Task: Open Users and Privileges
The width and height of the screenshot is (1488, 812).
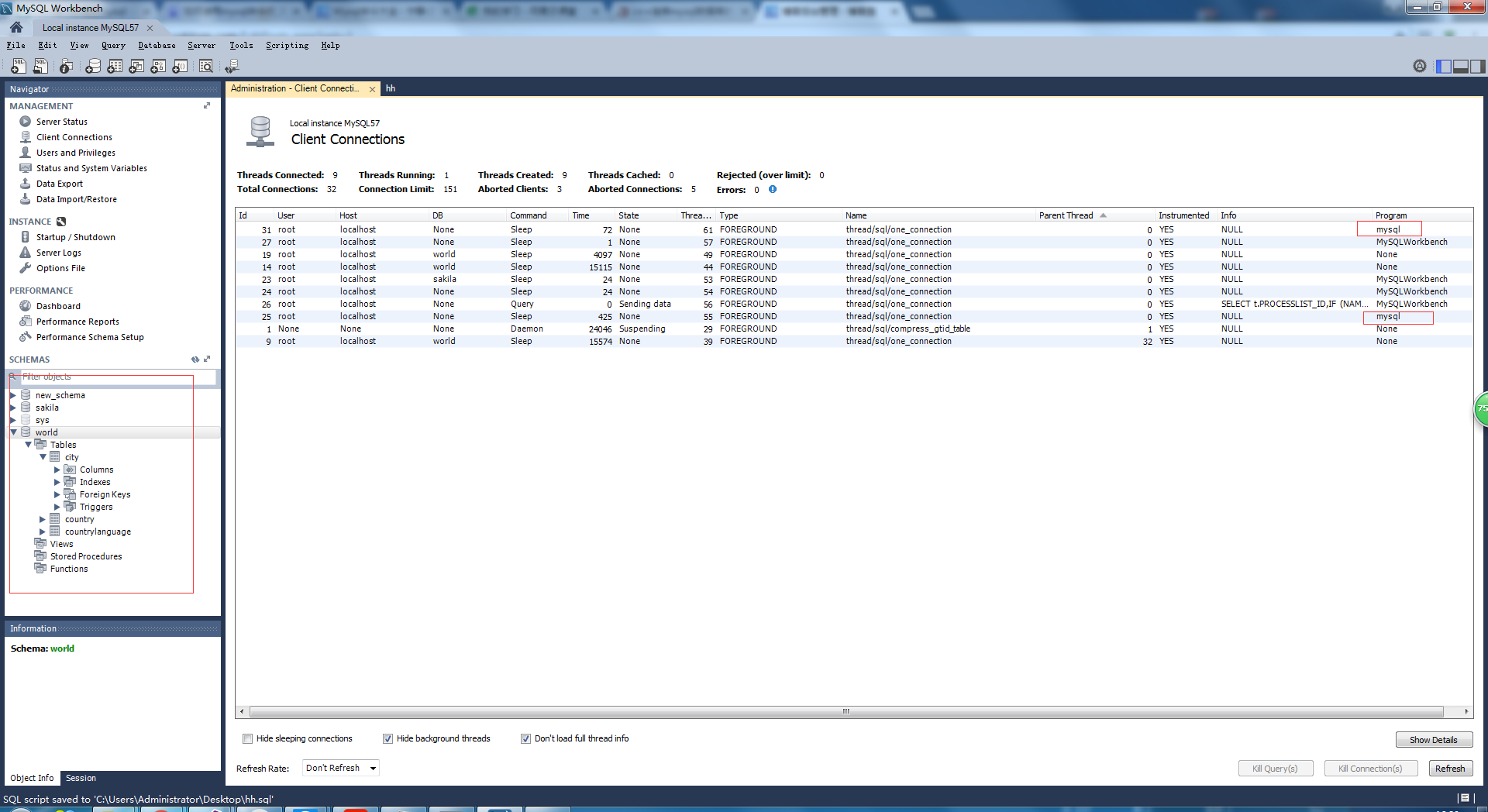Action: pyautogui.click(x=75, y=153)
